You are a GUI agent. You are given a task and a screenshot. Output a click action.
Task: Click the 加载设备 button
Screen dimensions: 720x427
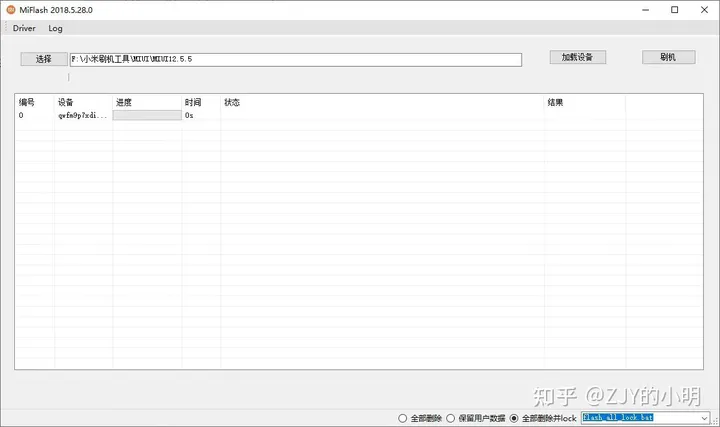click(x=578, y=57)
